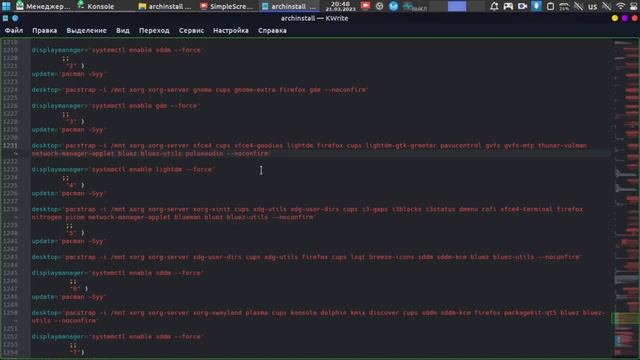This screenshot has width=640, height=360.
Task: Open the Сервис menu
Action: tap(191, 31)
